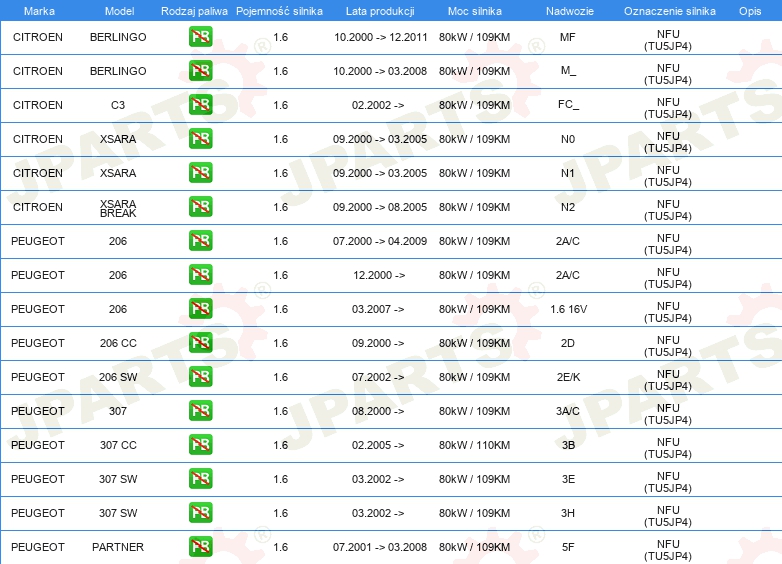Select the XSARA BREAK model cell
The height and width of the screenshot is (564, 782).
[x=118, y=208]
